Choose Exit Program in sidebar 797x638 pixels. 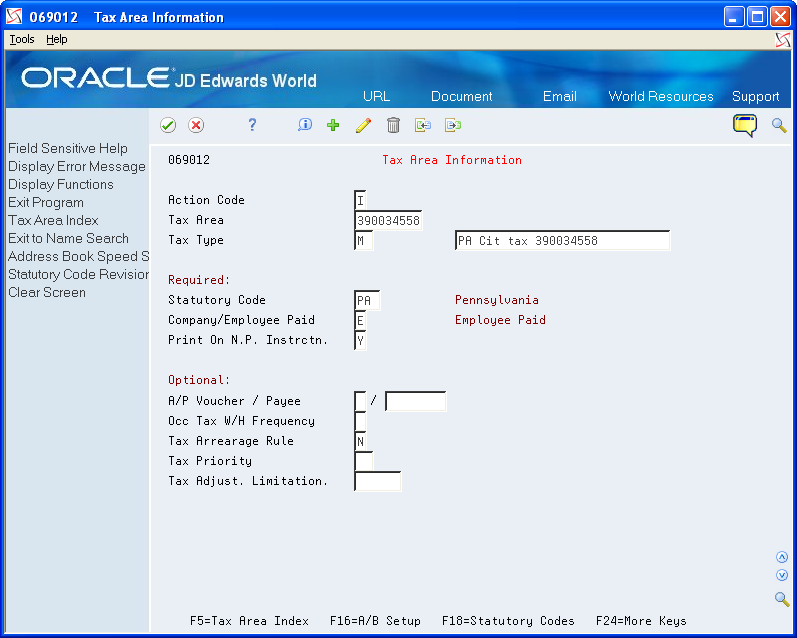pyautogui.click(x=46, y=202)
